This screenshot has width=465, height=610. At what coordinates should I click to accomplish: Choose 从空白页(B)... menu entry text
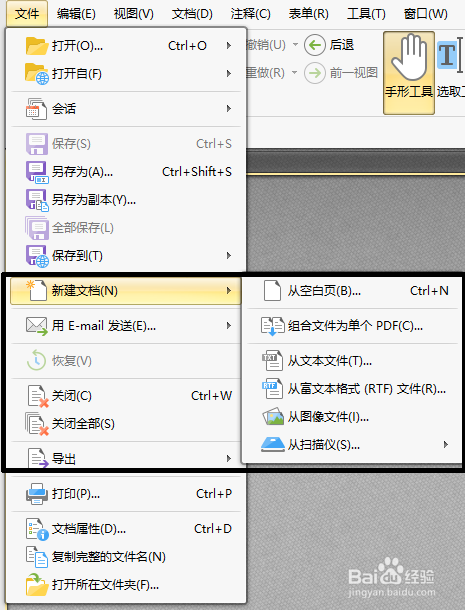324,291
